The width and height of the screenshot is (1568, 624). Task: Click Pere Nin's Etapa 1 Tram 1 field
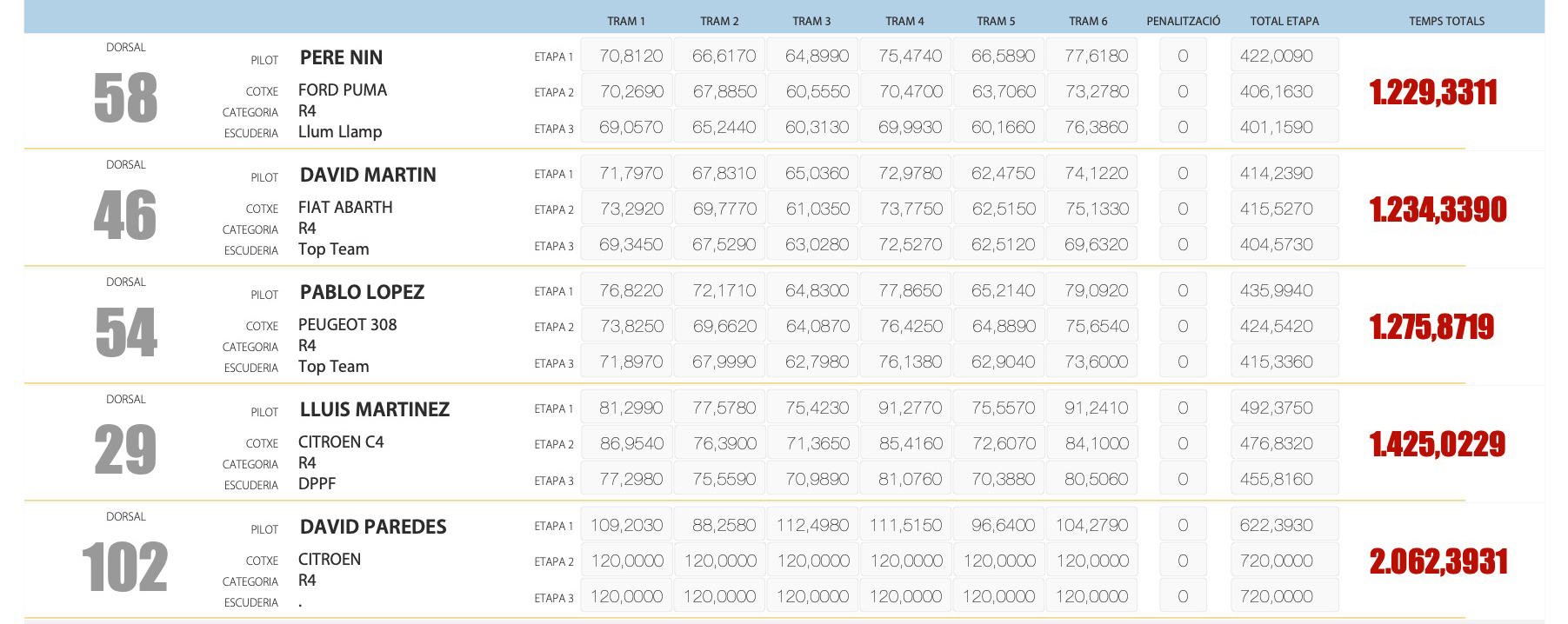click(x=626, y=56)
